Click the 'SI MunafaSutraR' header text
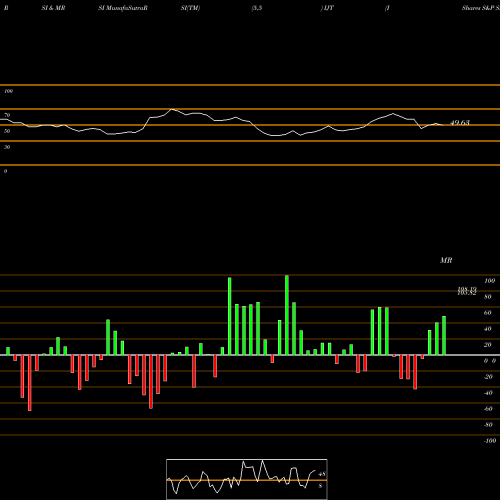 123,8
